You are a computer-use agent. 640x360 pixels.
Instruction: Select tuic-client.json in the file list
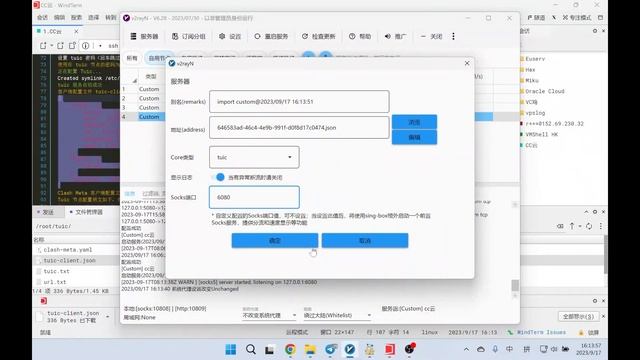[69, 260]
